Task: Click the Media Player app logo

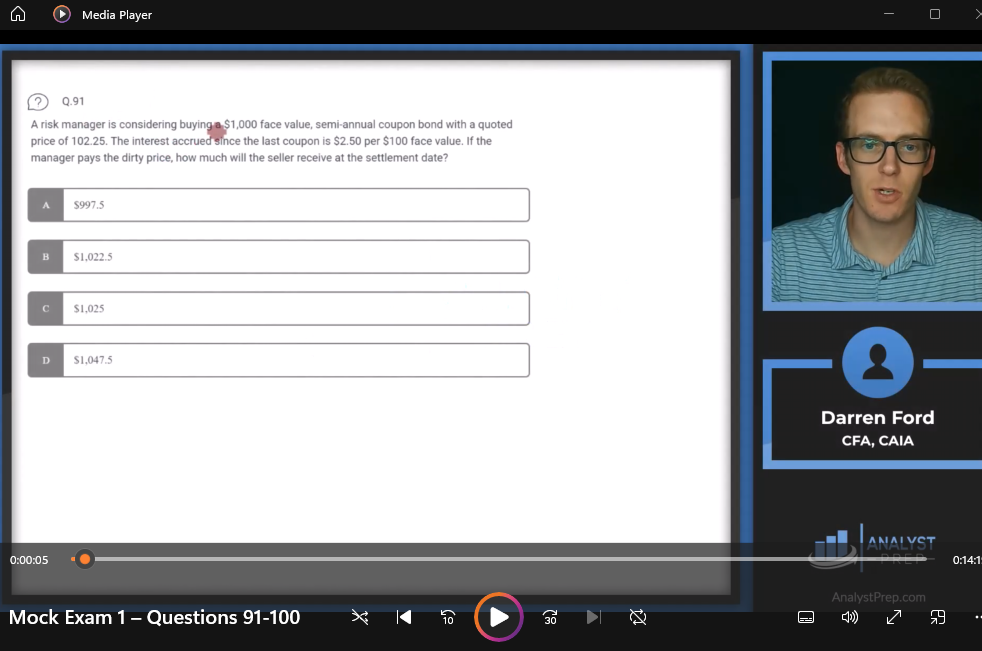Action: (62, 14)
